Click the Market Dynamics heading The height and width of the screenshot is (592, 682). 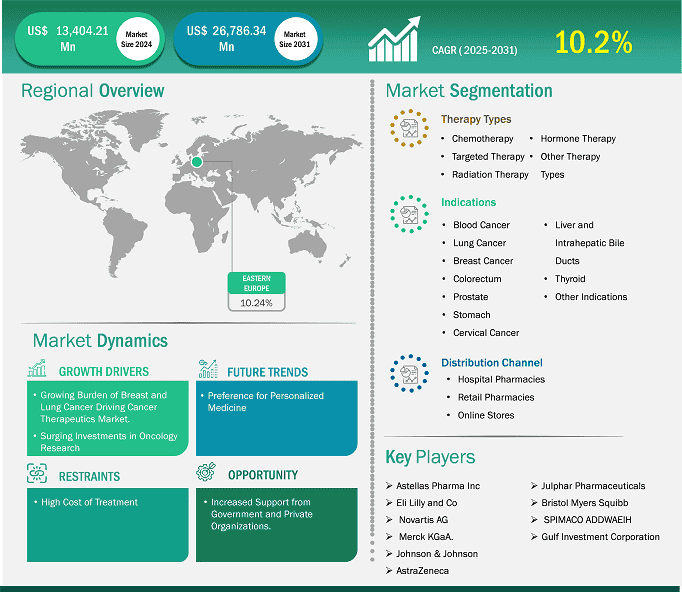(x=100, y=341)
